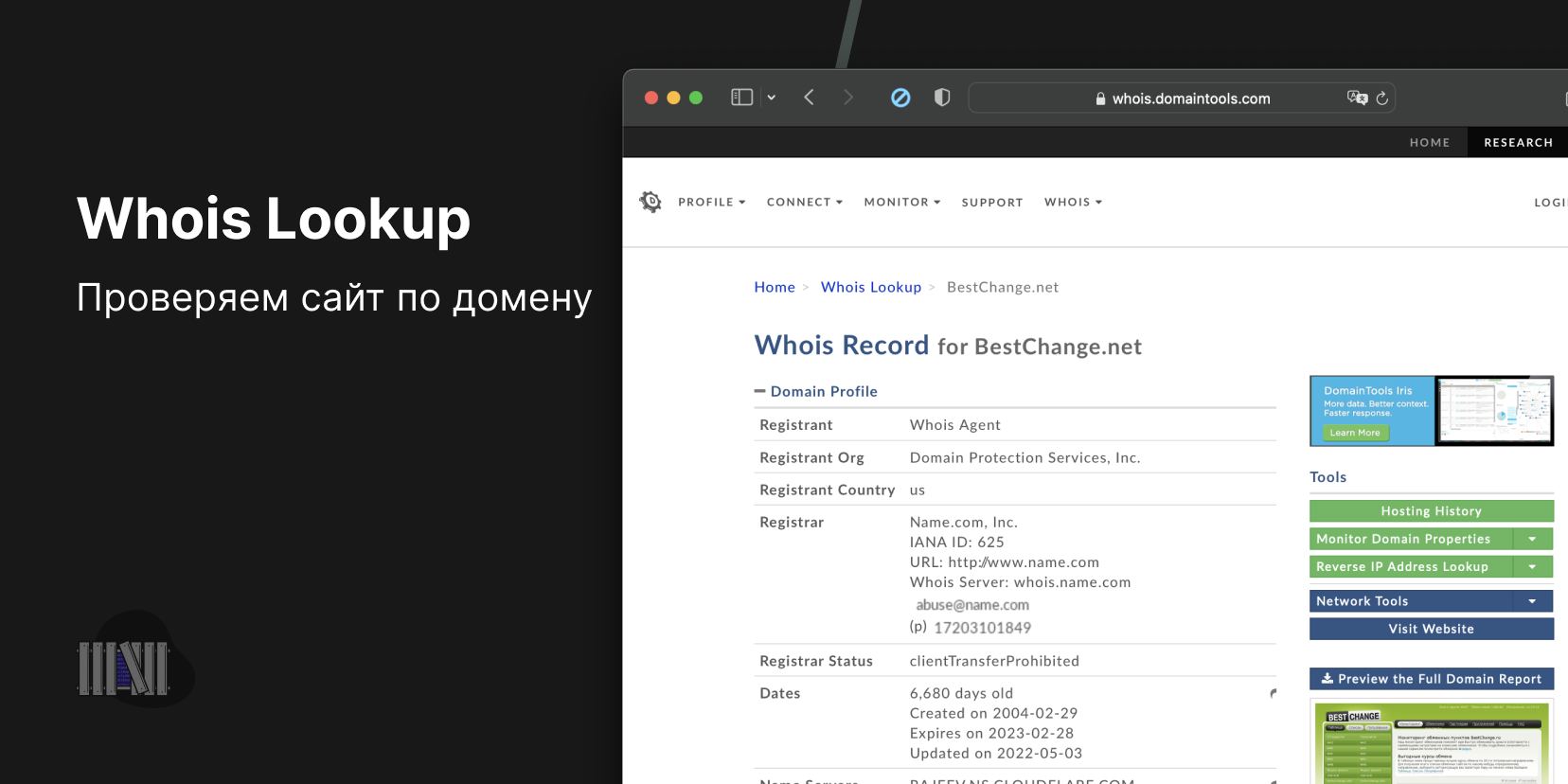
Task: Select the Whois Agent registrant value
Action: tap(955, 425)
